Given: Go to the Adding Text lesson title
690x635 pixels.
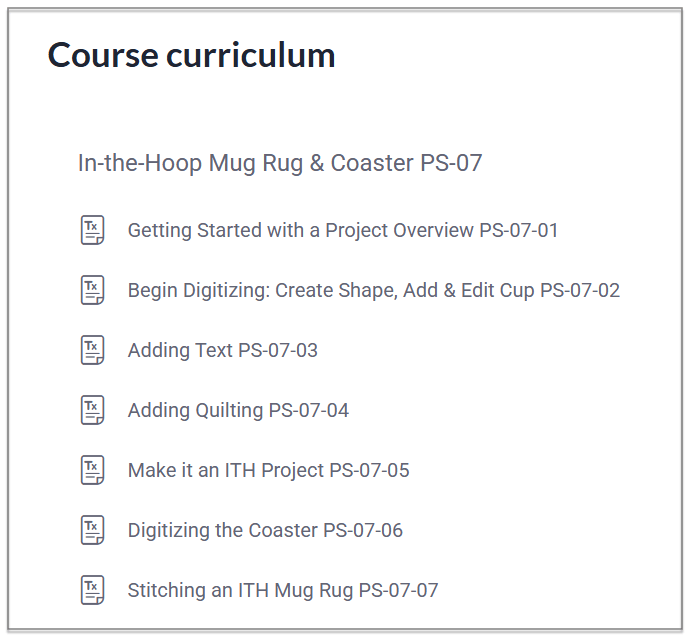Looking at the screenshot, I should 180,351.
